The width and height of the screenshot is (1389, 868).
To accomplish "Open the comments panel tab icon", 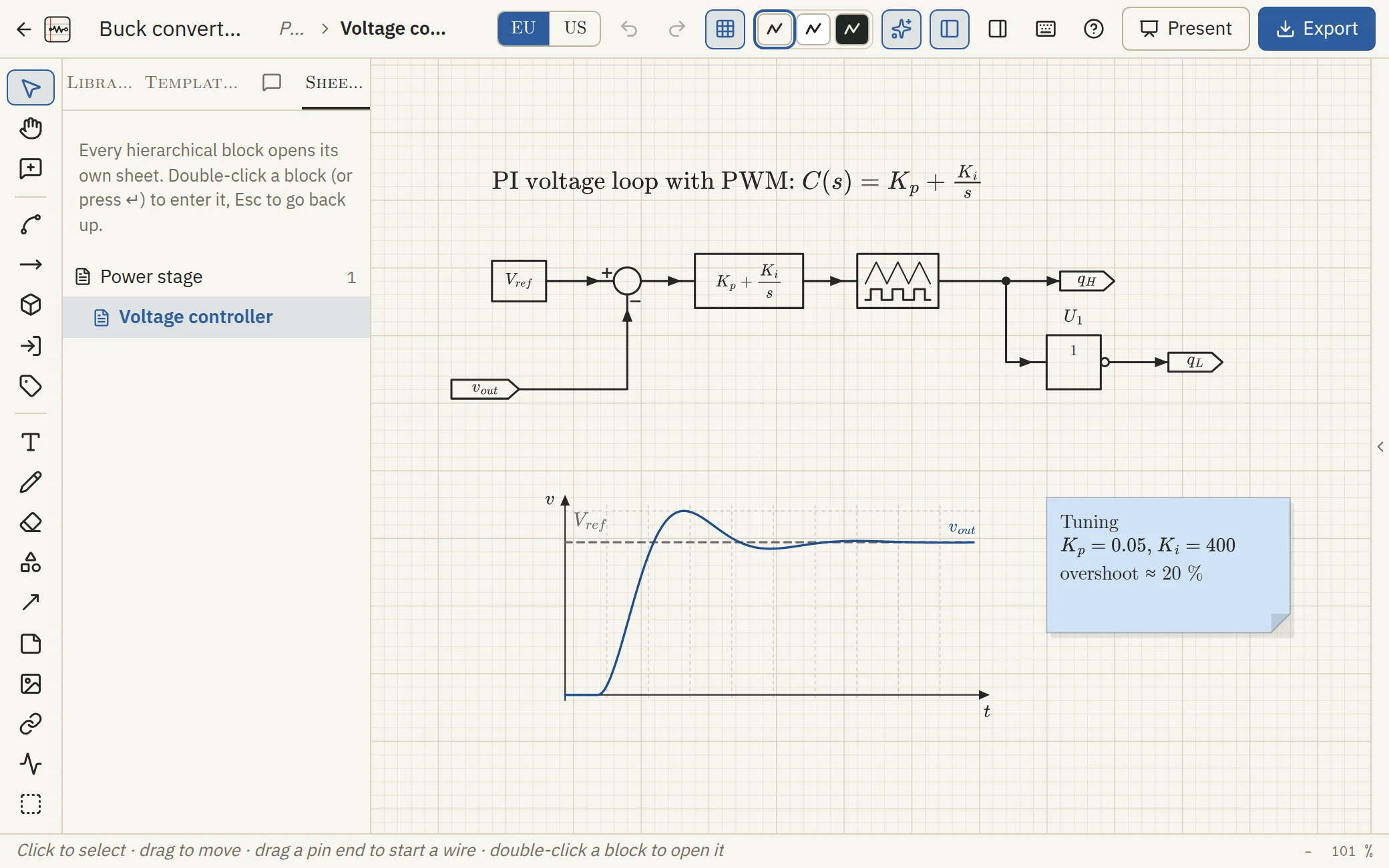I will click(x=272, y=82).
